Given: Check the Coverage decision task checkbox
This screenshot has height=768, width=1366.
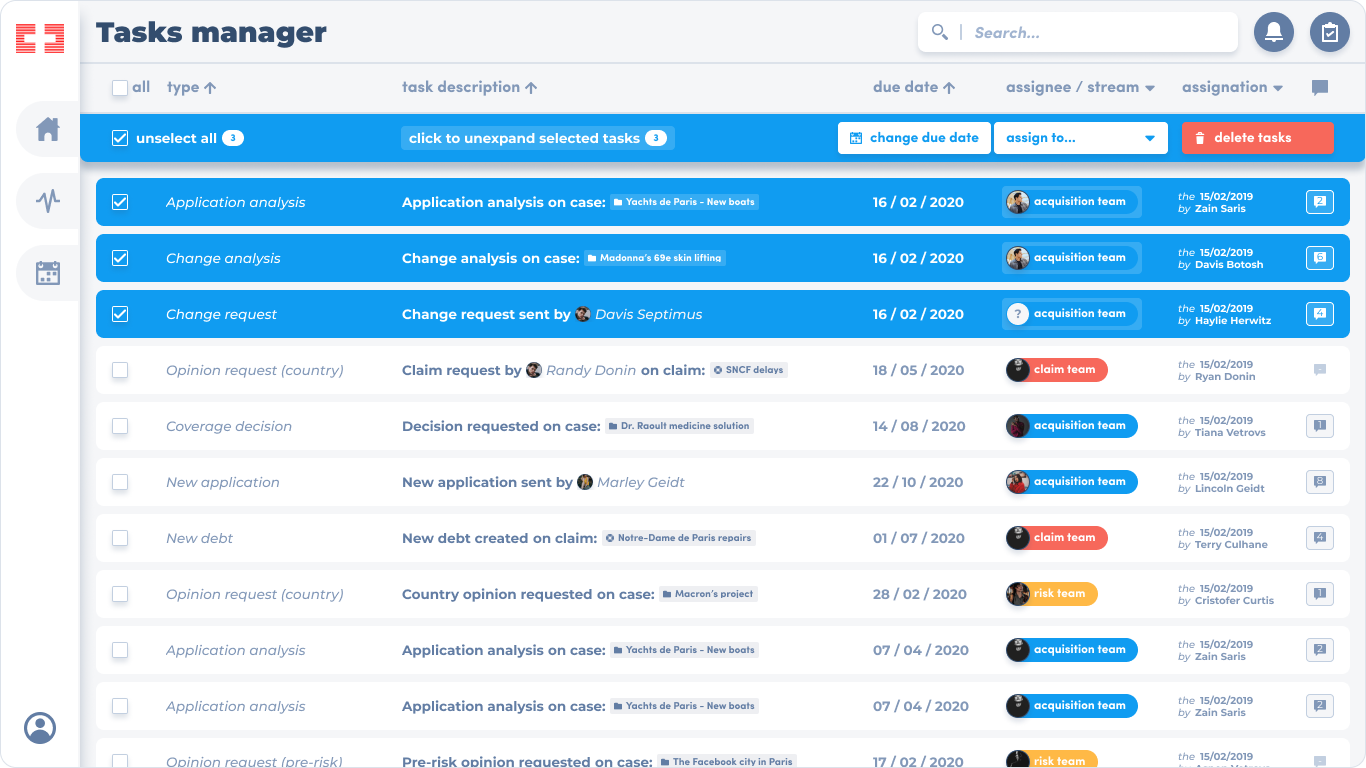Looking at the screenshot, I should click(x=120, y=426).
